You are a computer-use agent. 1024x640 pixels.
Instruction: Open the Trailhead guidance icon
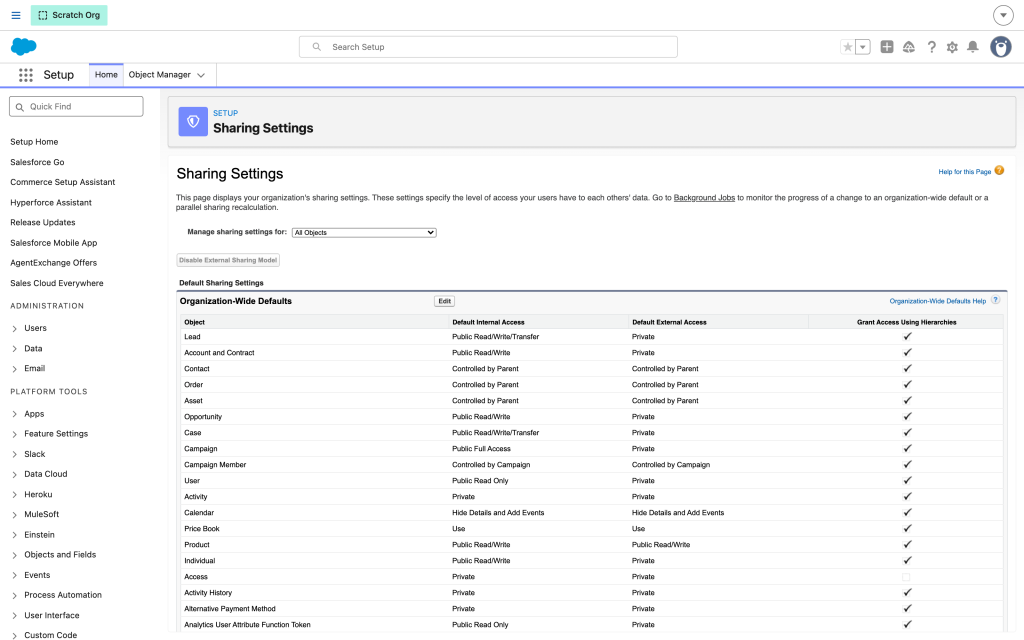tap(908, 47)
